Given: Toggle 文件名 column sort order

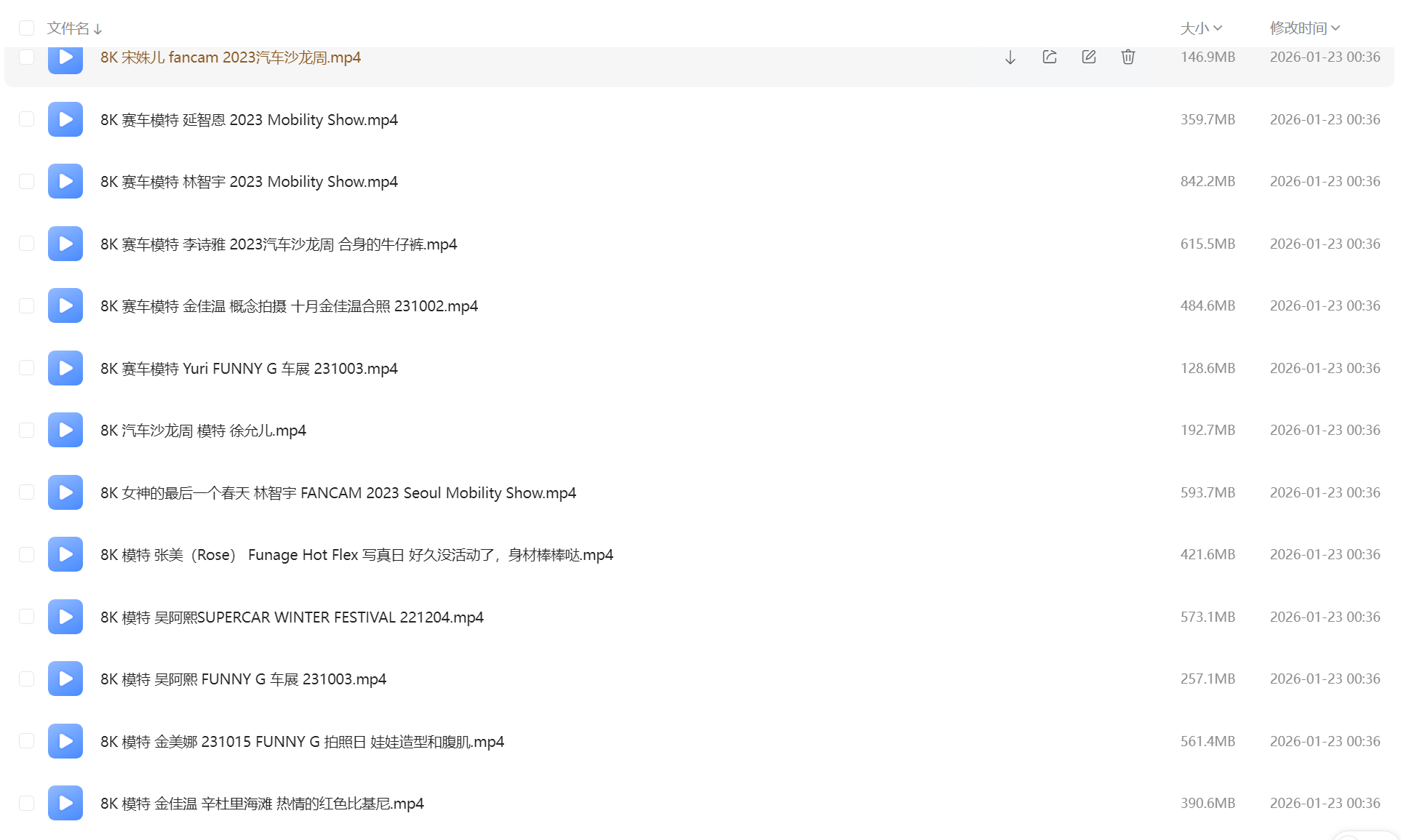Looking at the screenshot, I should [x=74, y=28].
